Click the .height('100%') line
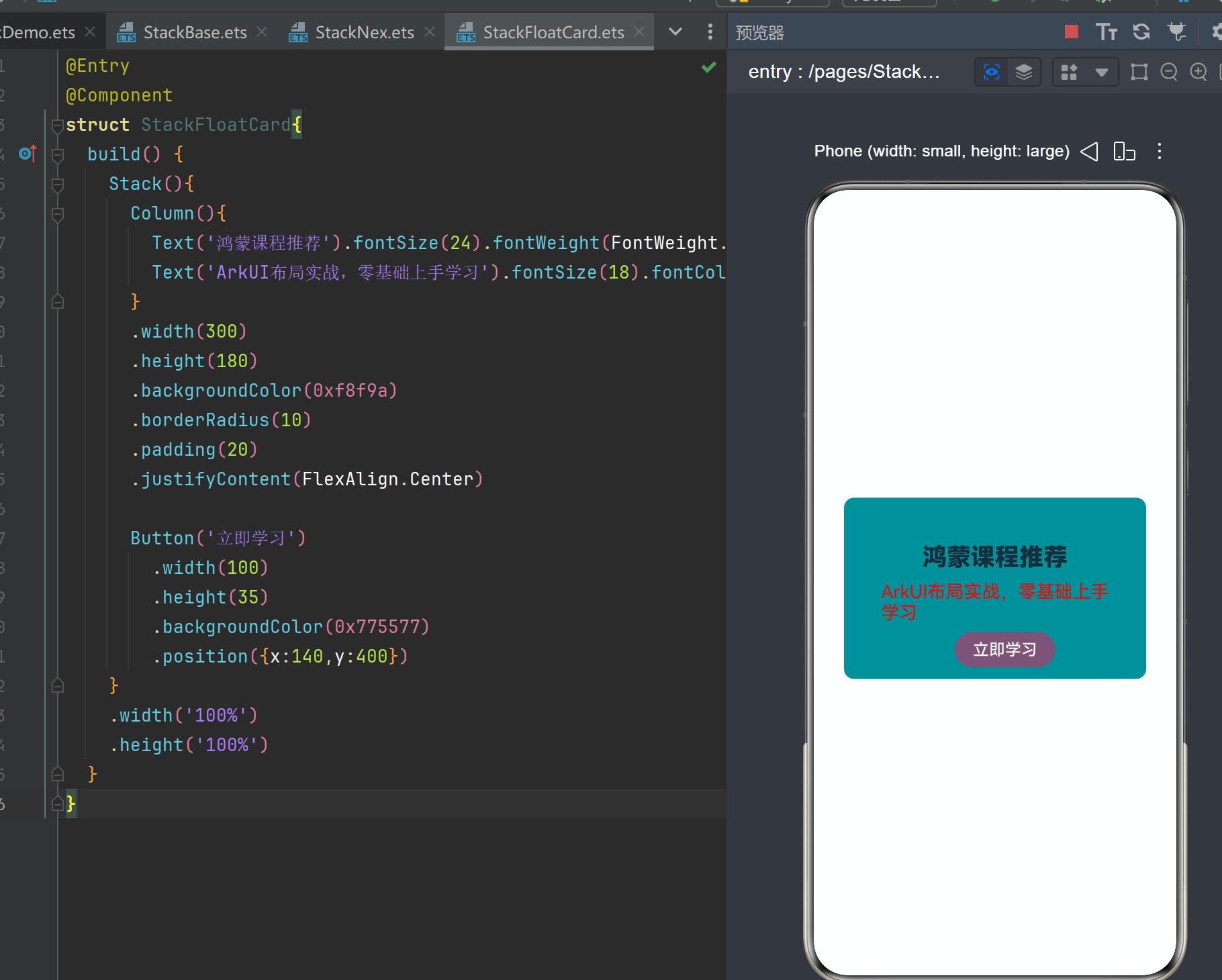The height and width of the screenshot is (980, 1222). (189, 745)
